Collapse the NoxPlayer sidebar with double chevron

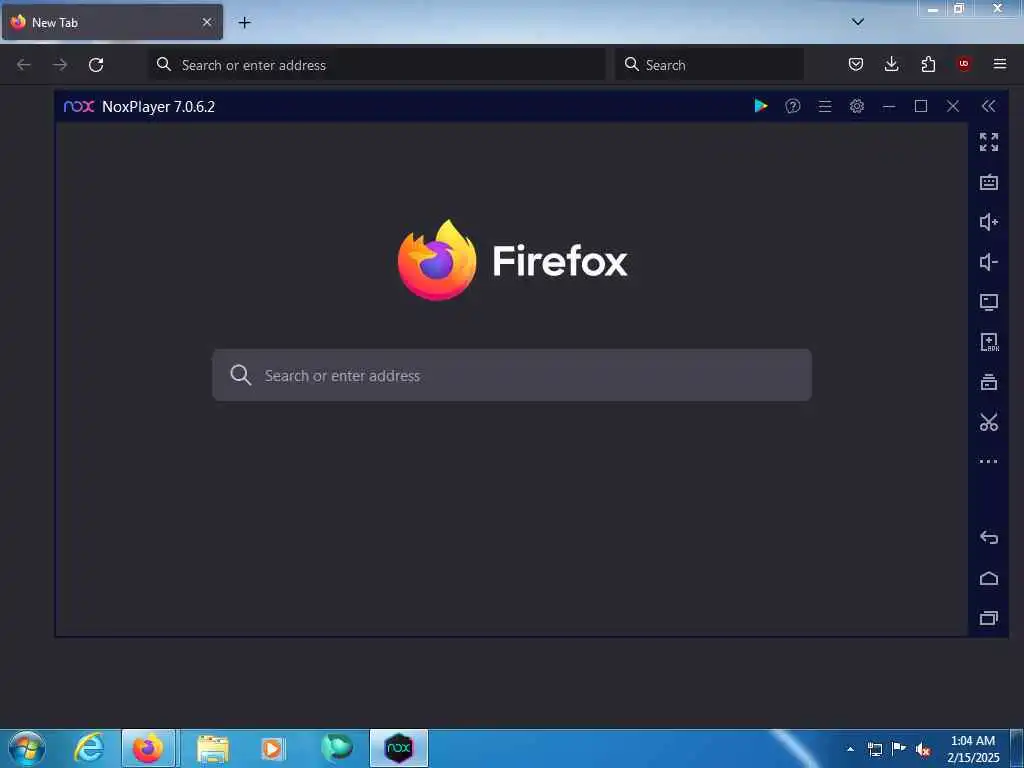(989, 106)
